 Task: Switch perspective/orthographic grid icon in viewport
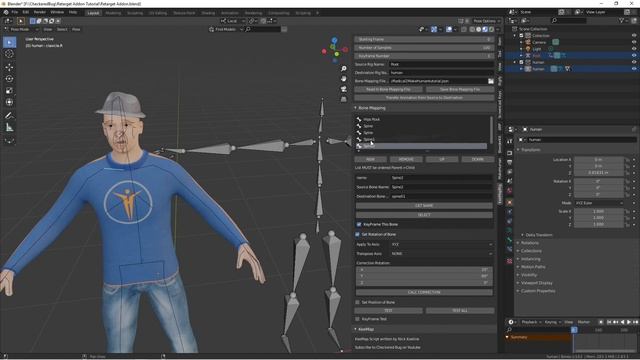click(x=344, y=99)
